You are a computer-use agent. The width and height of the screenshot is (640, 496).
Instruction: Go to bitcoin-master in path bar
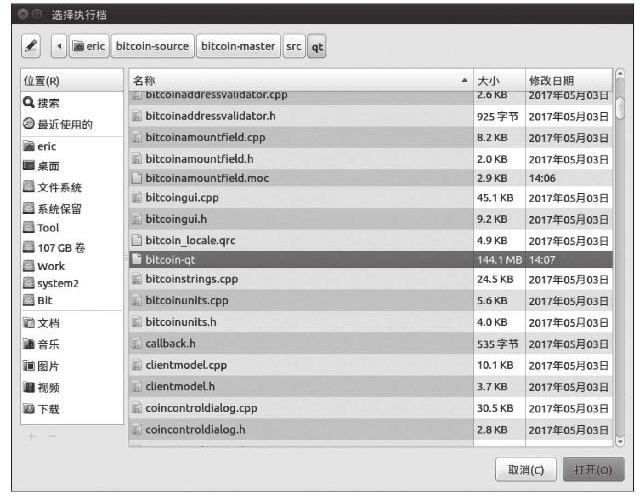[x=238, y=46]
